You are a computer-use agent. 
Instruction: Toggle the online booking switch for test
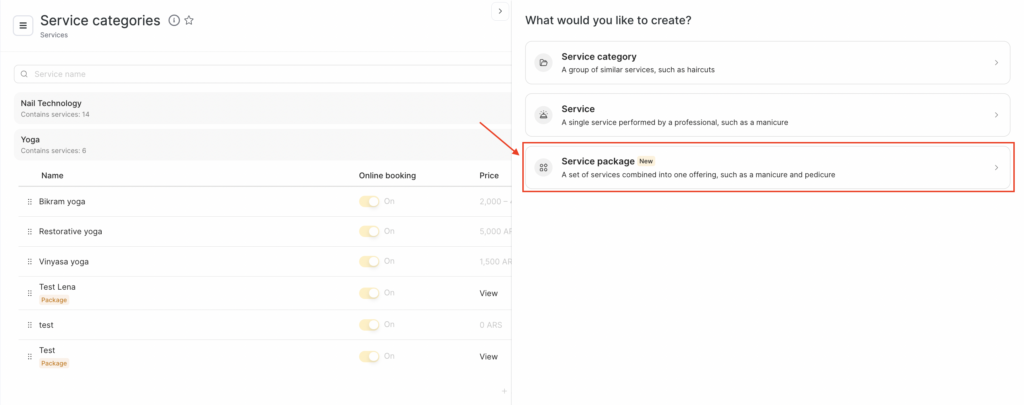click(x=370, y=325)
